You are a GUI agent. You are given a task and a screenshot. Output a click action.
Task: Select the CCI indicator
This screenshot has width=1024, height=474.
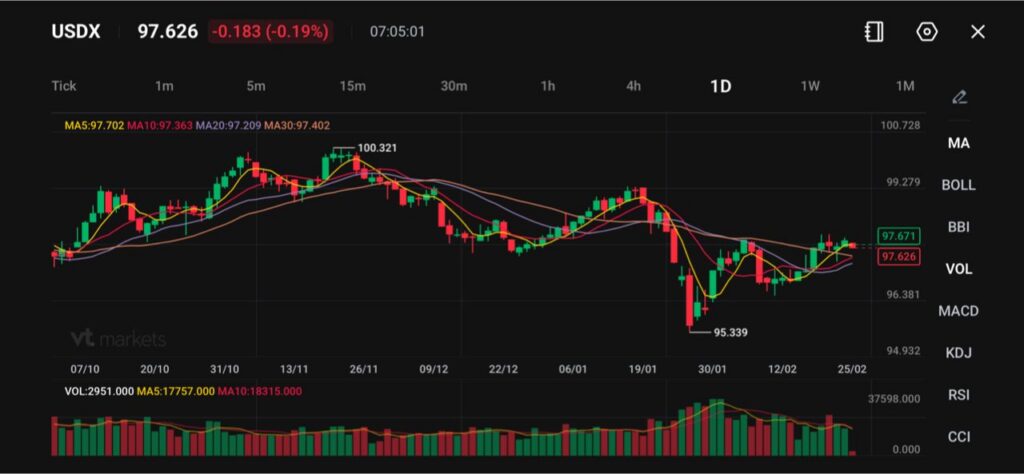958,437
